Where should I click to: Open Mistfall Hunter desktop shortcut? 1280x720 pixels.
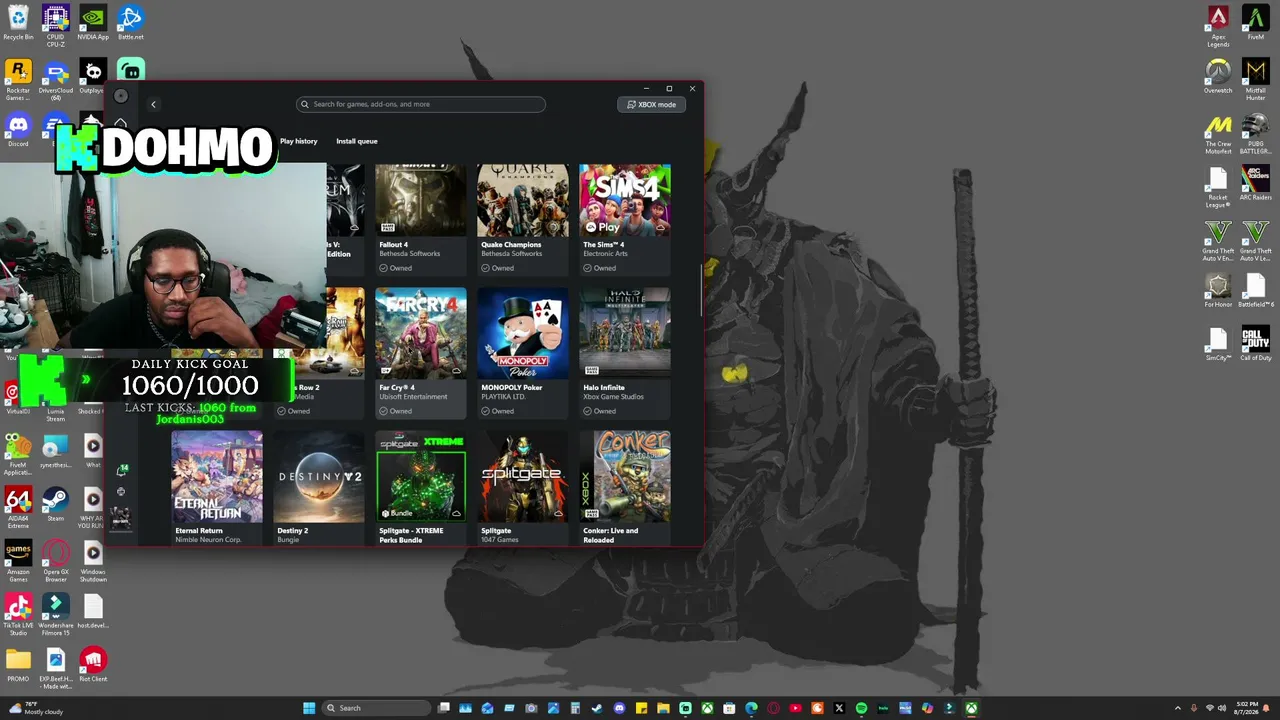[1256, 79]
